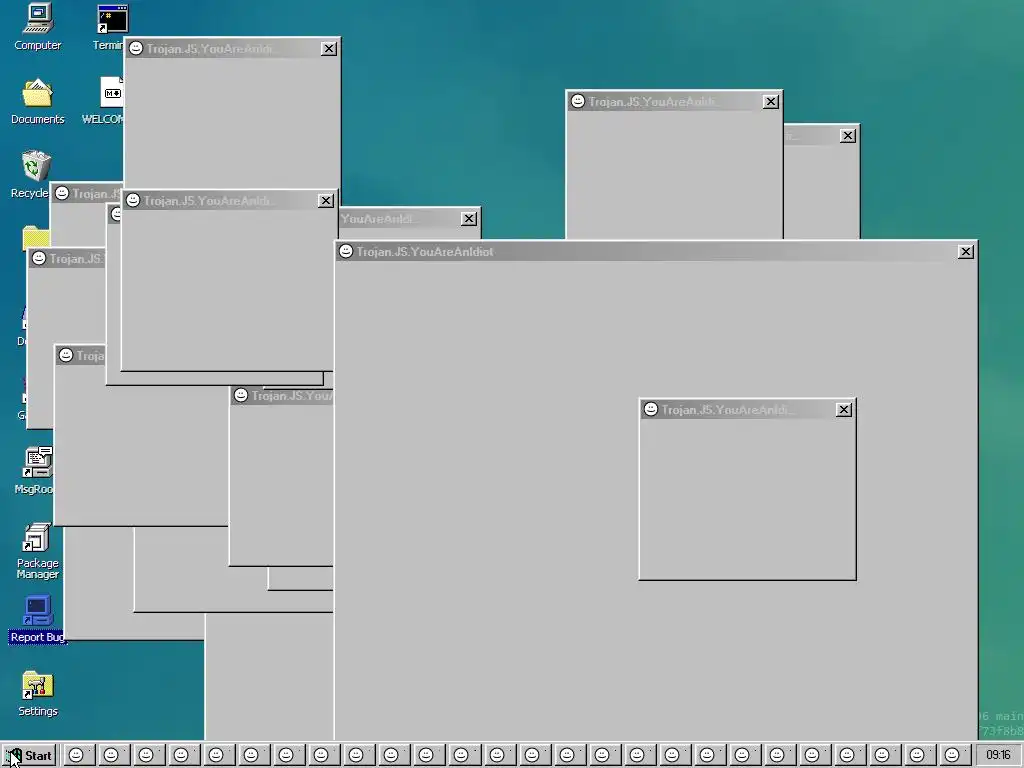
Task: Click the smiley icon in the large Trojan window's title bar
Action: (346, 251)
